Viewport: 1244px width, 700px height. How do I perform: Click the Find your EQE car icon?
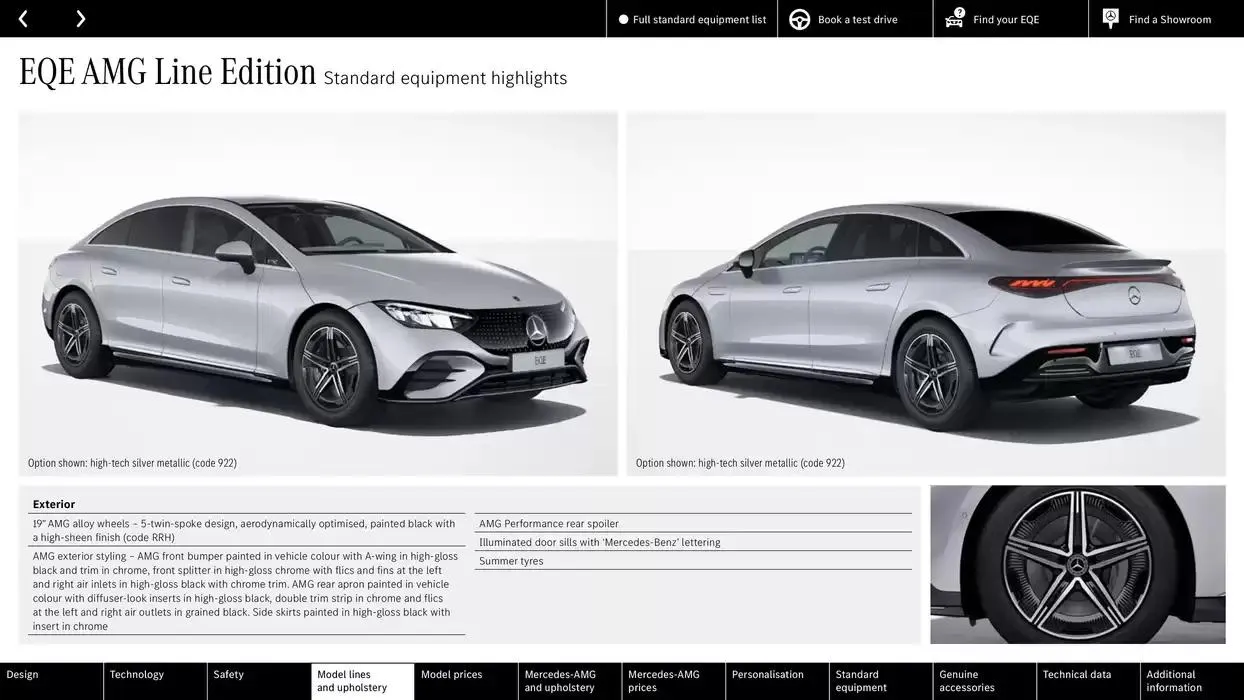pos(955,19)
